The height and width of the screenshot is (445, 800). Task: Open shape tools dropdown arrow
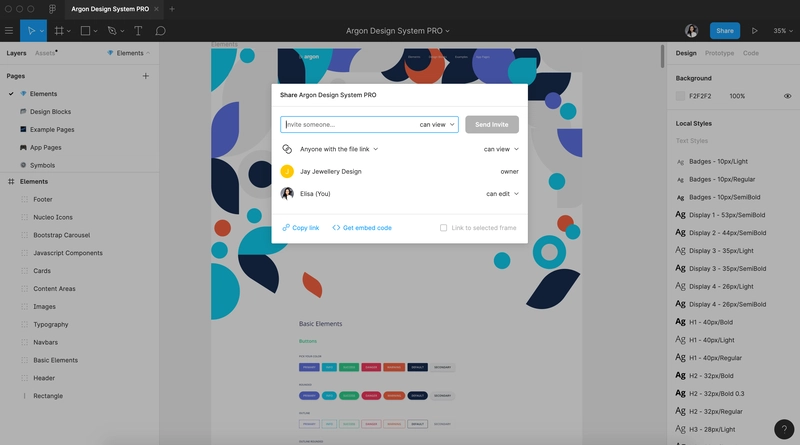[x=95, y=31]
